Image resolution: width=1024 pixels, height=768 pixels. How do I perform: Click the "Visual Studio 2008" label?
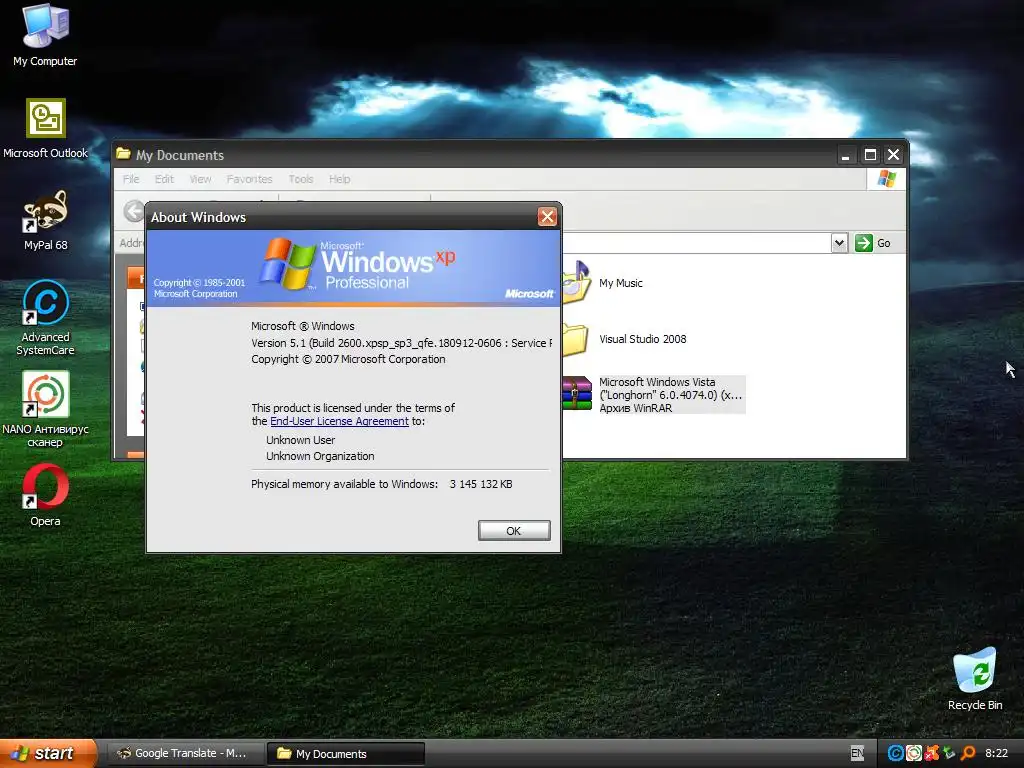pos(643,339)
